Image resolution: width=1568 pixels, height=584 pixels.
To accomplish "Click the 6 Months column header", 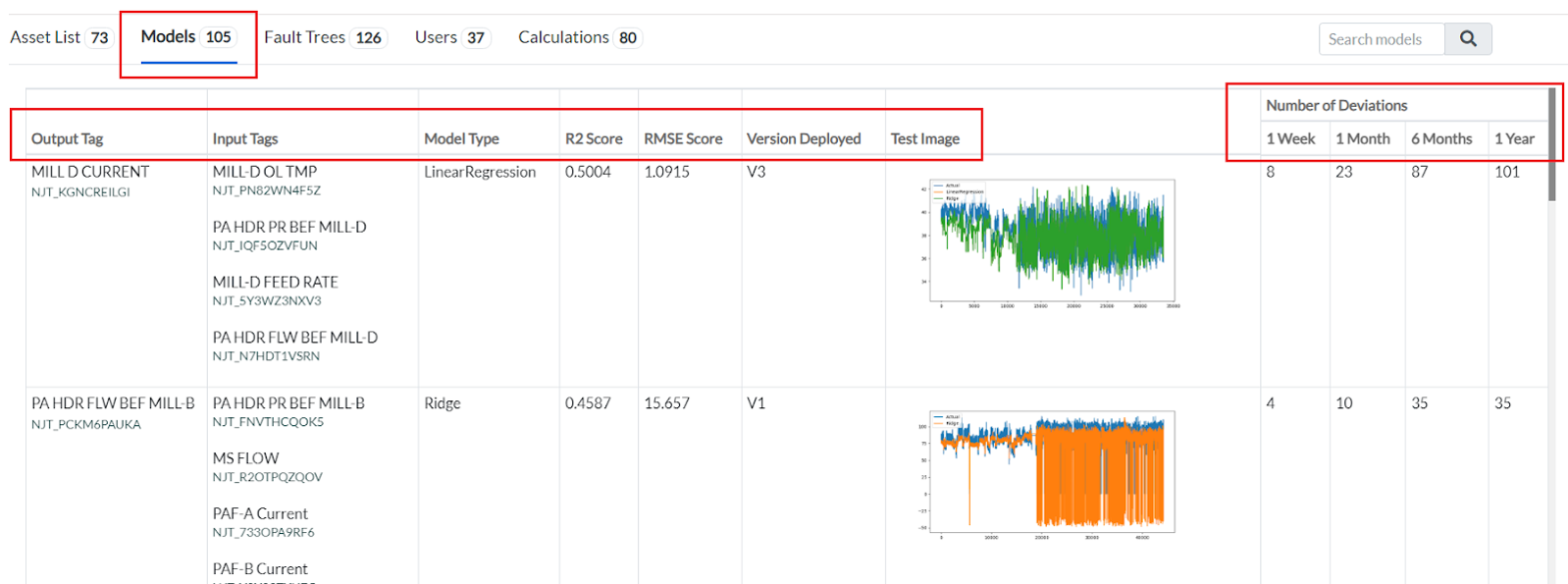I will [x=1441, y=138].
